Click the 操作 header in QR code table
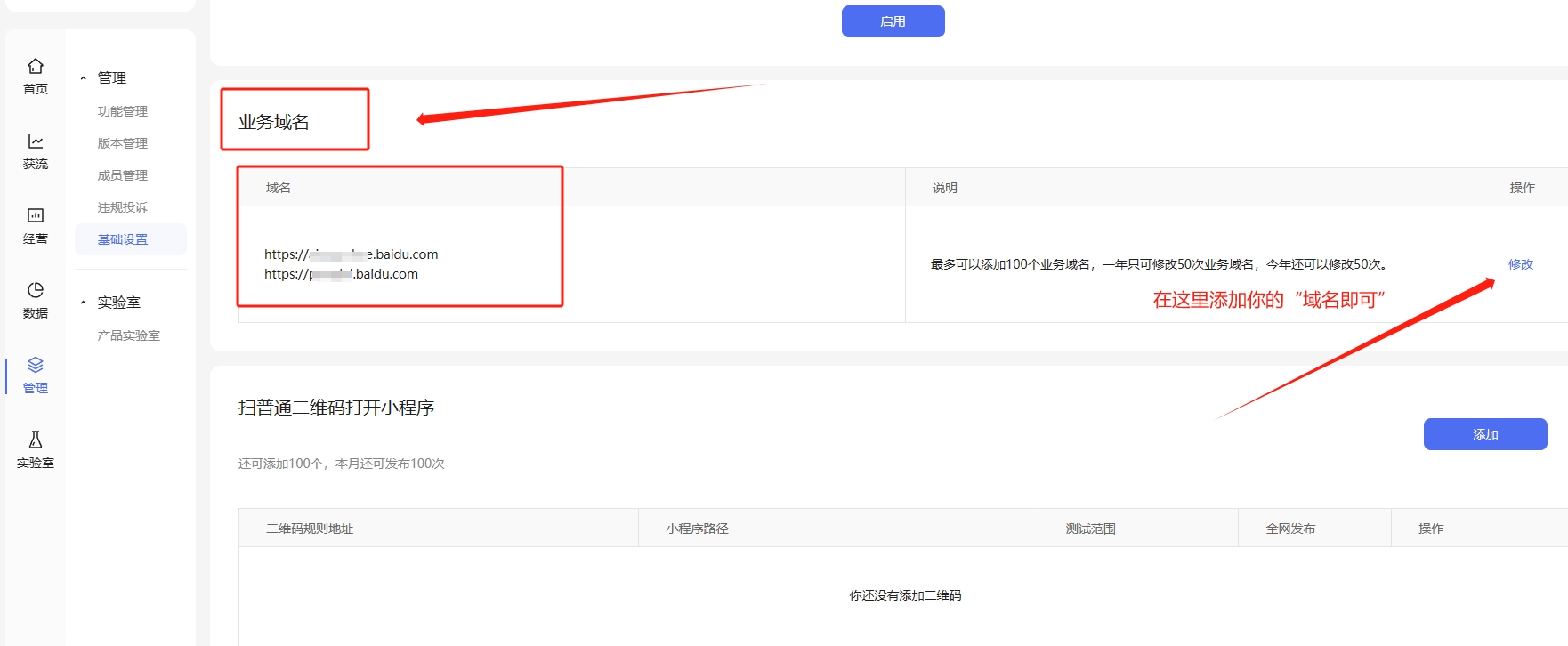The width and height of the screenshot is (1568, 646). 1431,529
